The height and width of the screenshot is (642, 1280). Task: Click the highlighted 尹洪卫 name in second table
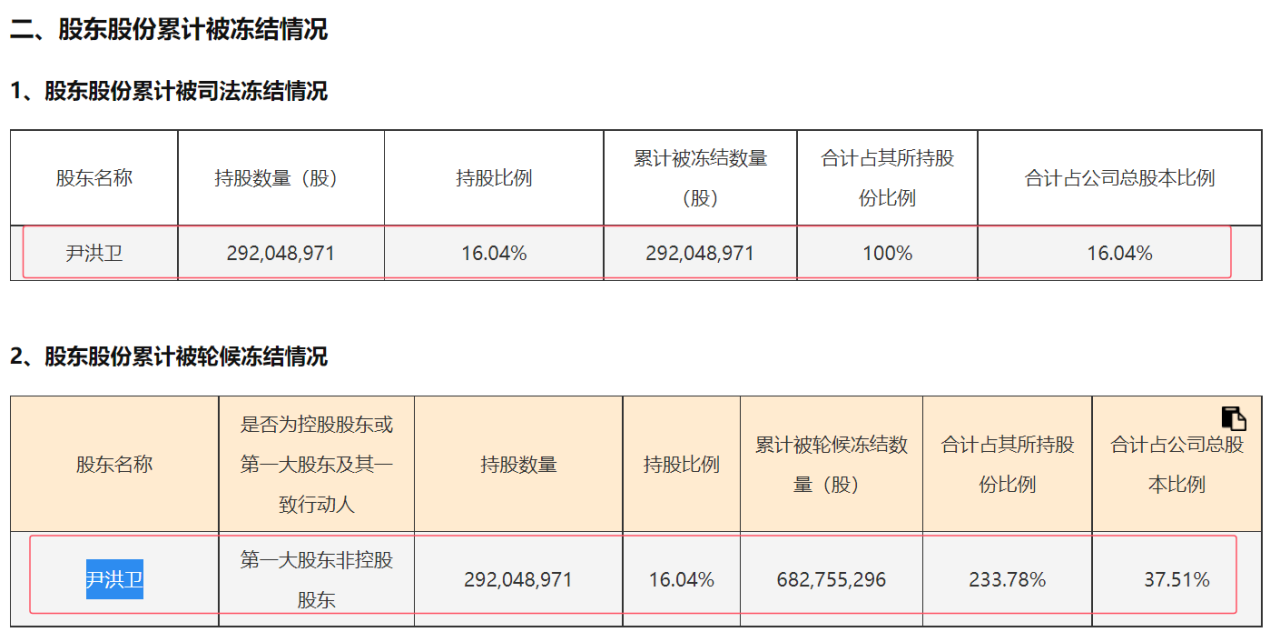click(x=114, y=579)
